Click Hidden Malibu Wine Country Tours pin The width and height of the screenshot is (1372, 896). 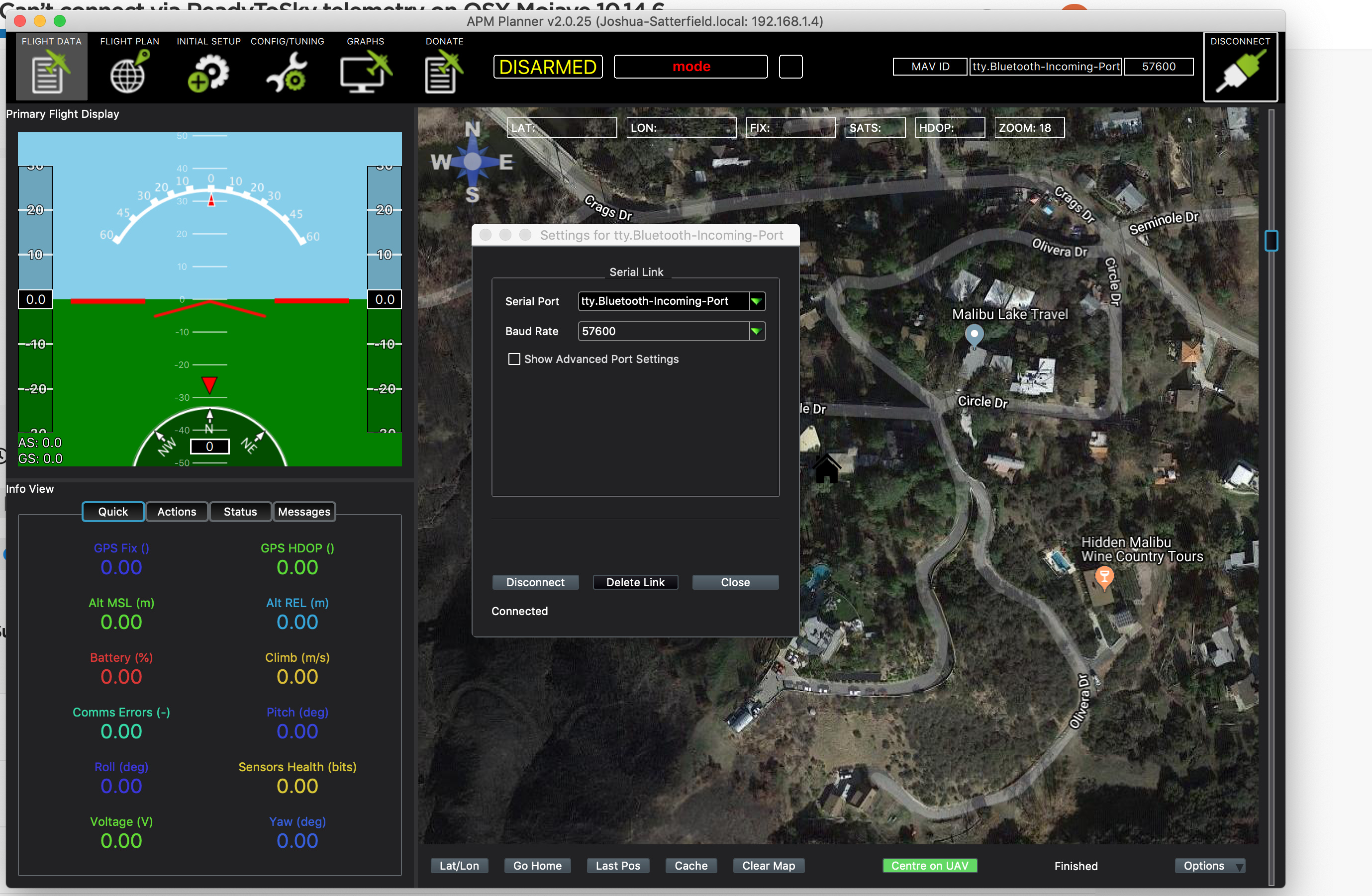1104,577
